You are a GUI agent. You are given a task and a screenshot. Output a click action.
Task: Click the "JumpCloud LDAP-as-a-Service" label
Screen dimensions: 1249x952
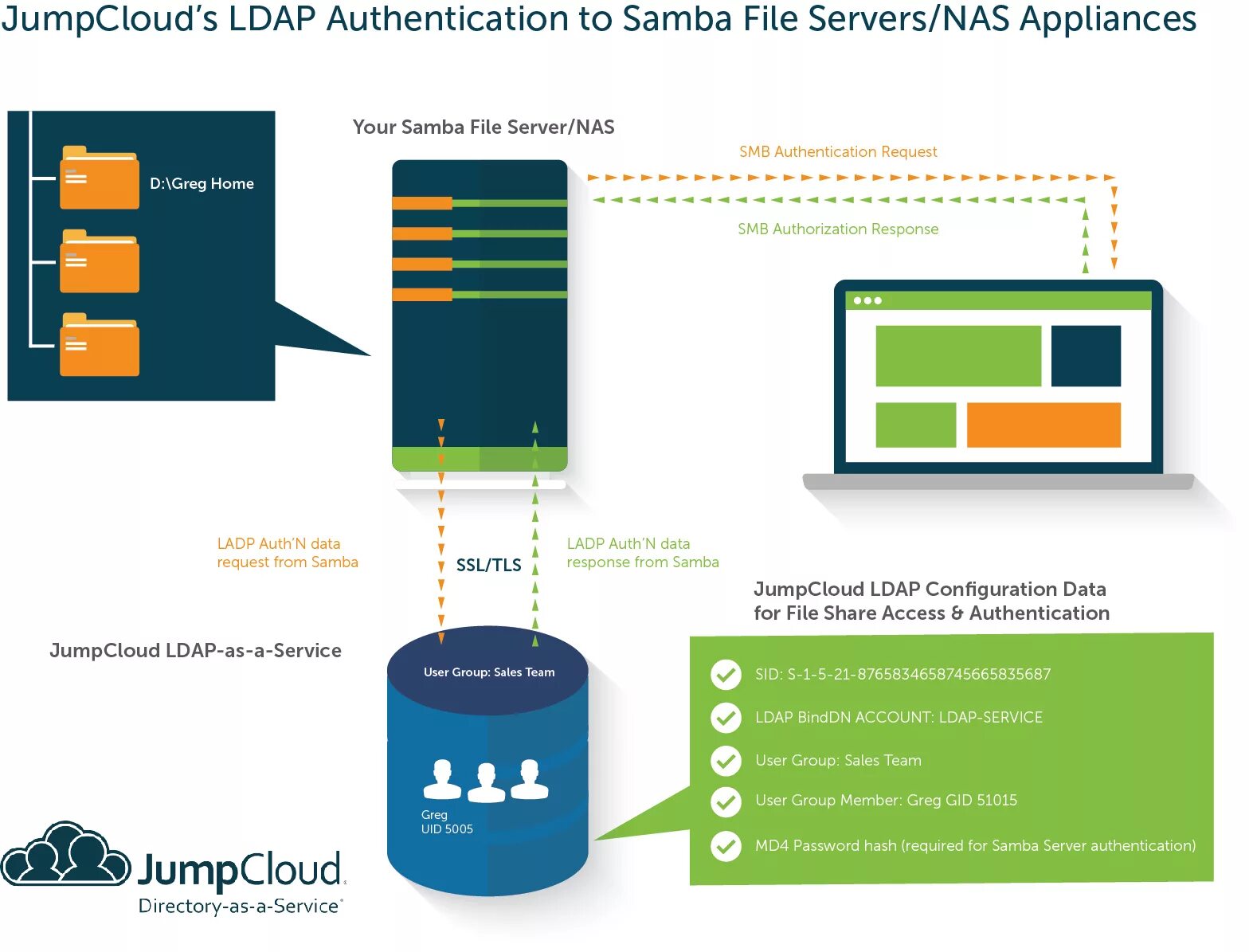click(195, 651)
